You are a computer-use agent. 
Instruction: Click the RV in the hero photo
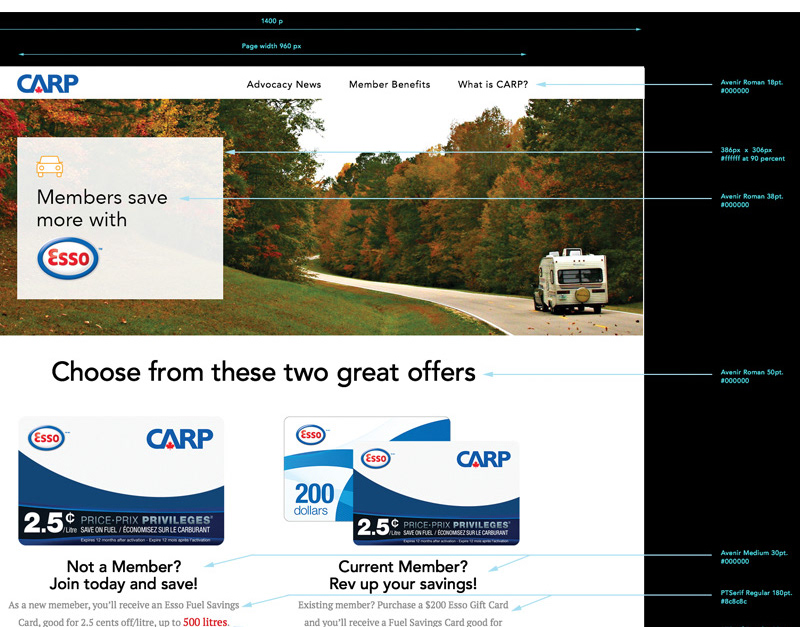570,281
